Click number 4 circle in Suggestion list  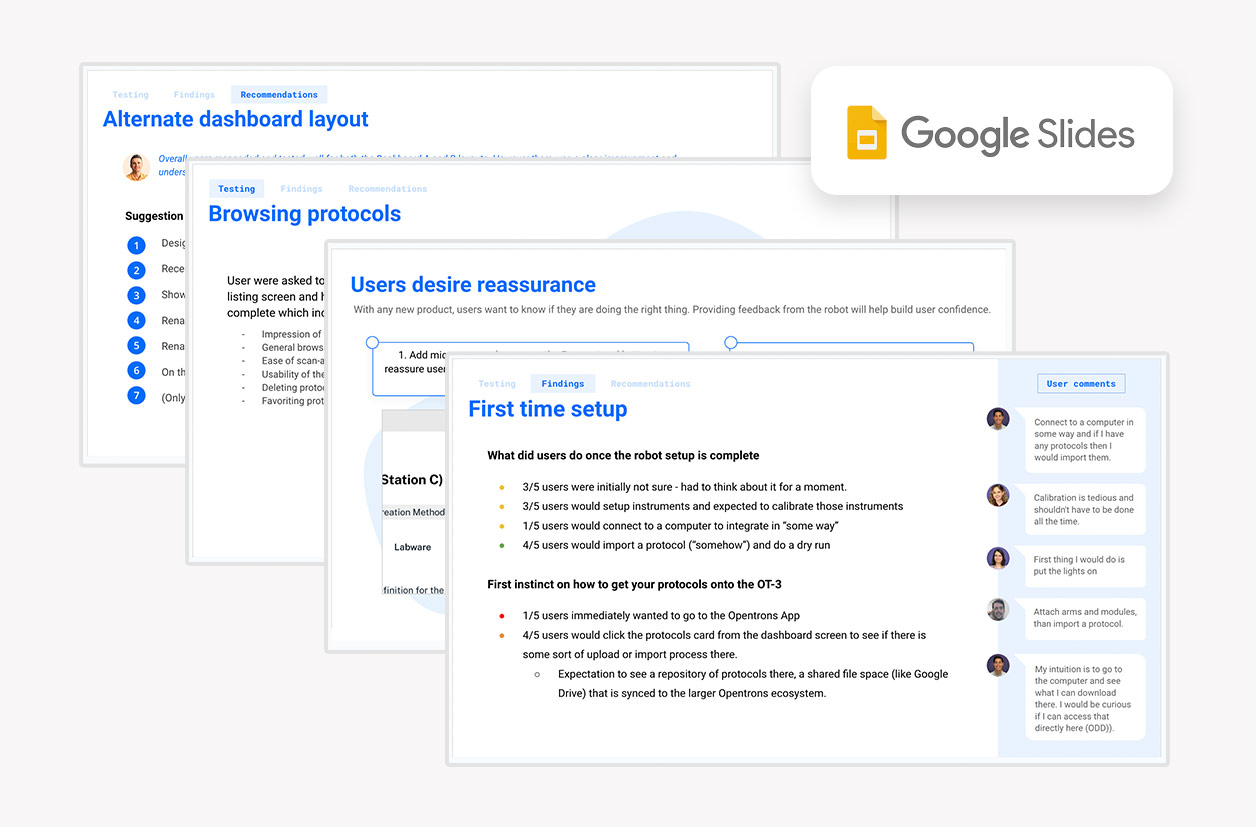click(x=137, y=321)
